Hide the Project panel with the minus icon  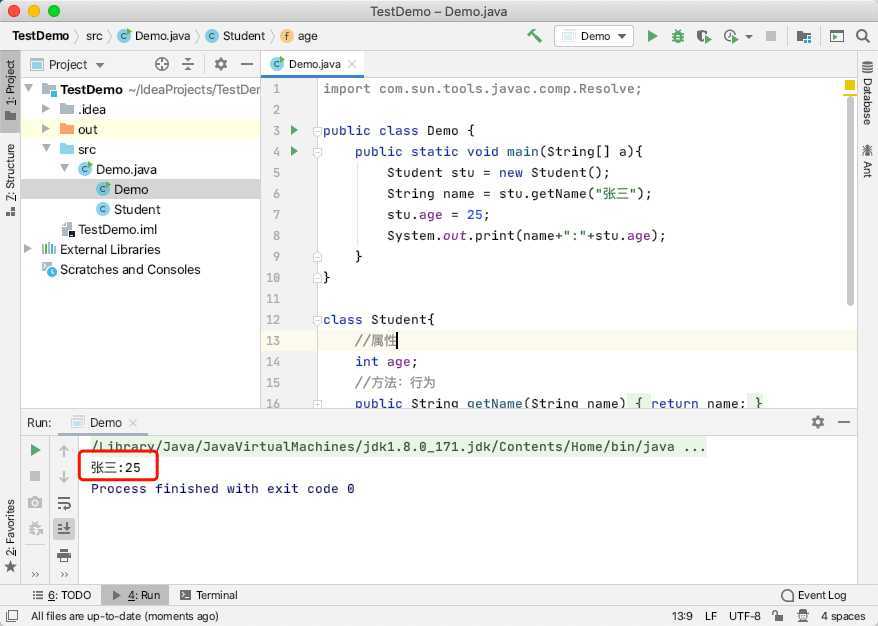(247, 64)
